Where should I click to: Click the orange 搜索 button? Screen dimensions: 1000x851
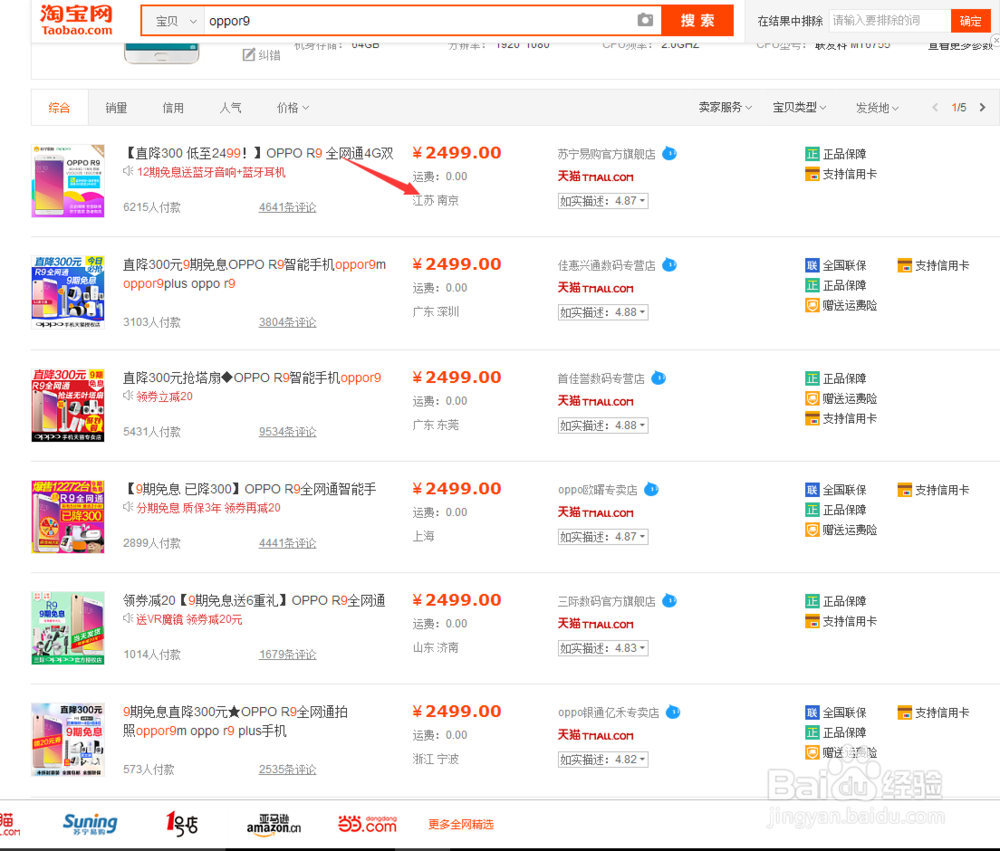point(697,20)
